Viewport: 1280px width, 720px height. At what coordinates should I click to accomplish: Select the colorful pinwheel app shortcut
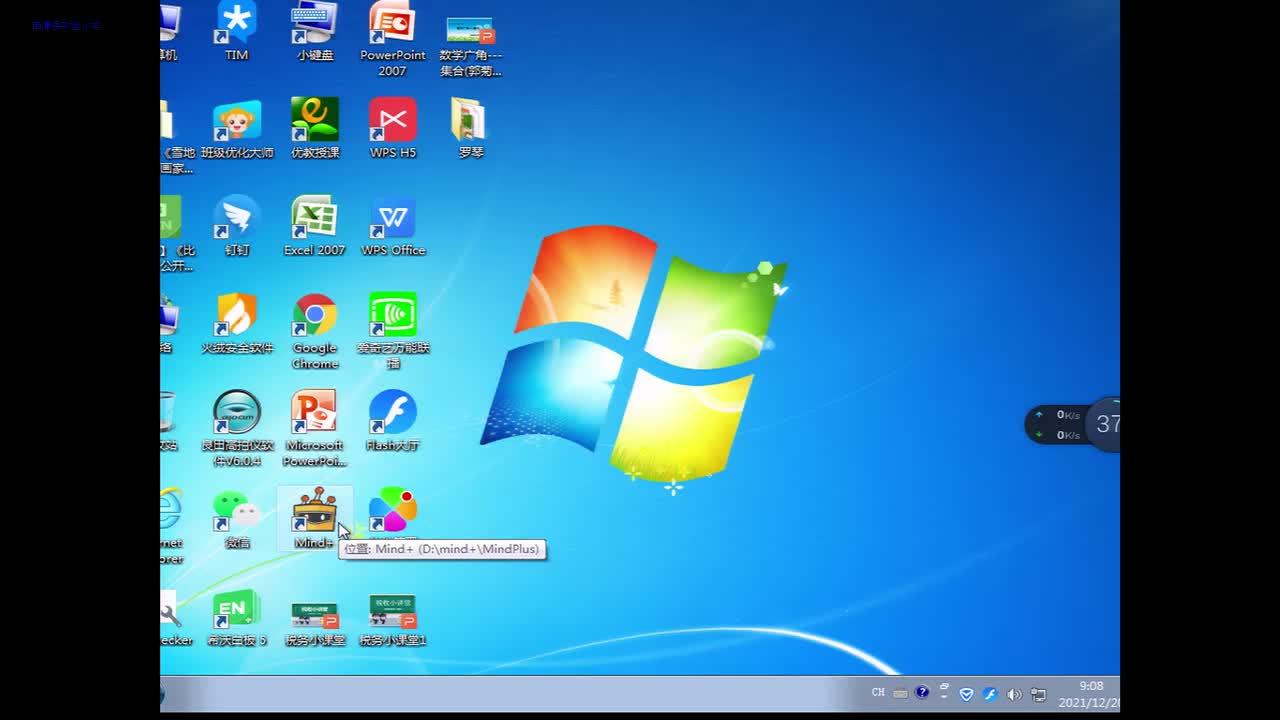[393, 511]
